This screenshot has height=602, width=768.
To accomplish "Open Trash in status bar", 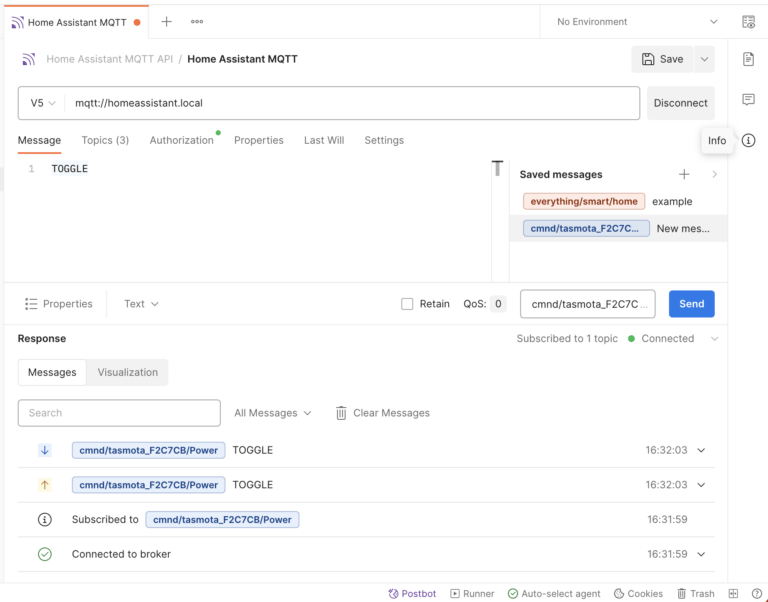I will pos(696,594).
